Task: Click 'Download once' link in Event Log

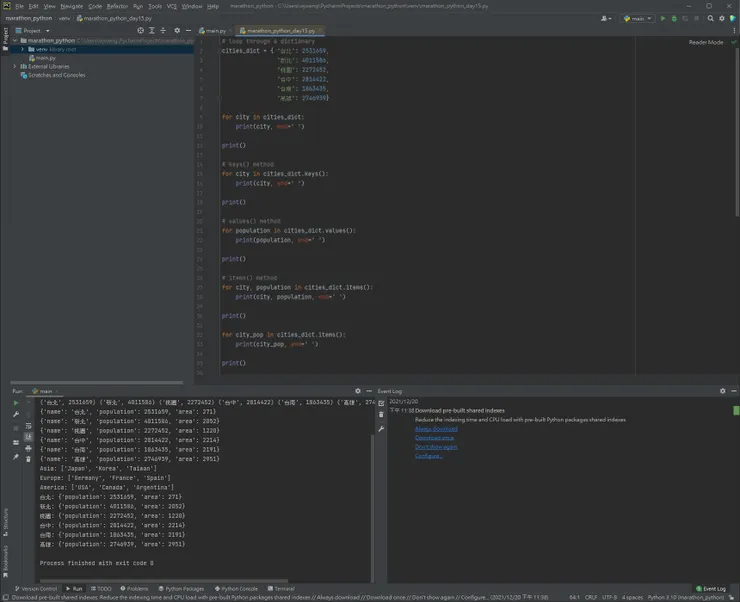Action: click(x=434, y=438)
